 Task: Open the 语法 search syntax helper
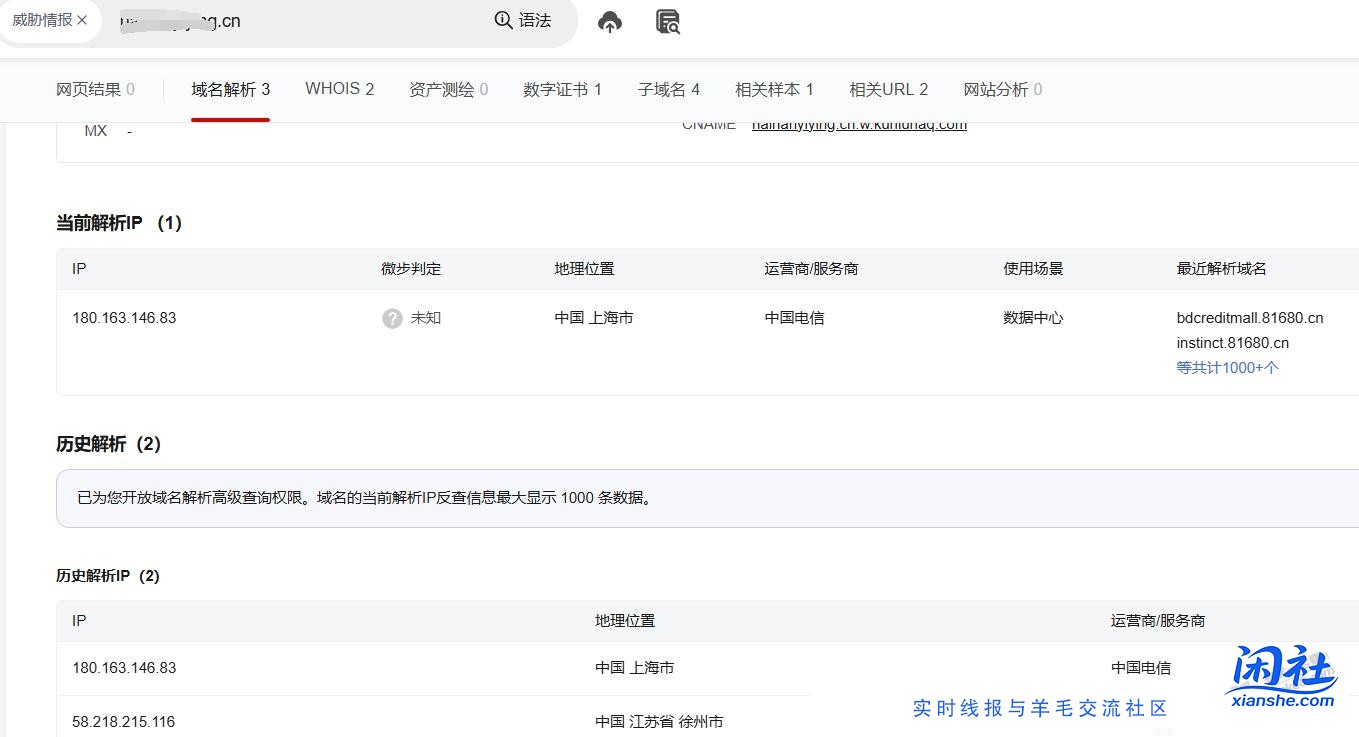531,20
